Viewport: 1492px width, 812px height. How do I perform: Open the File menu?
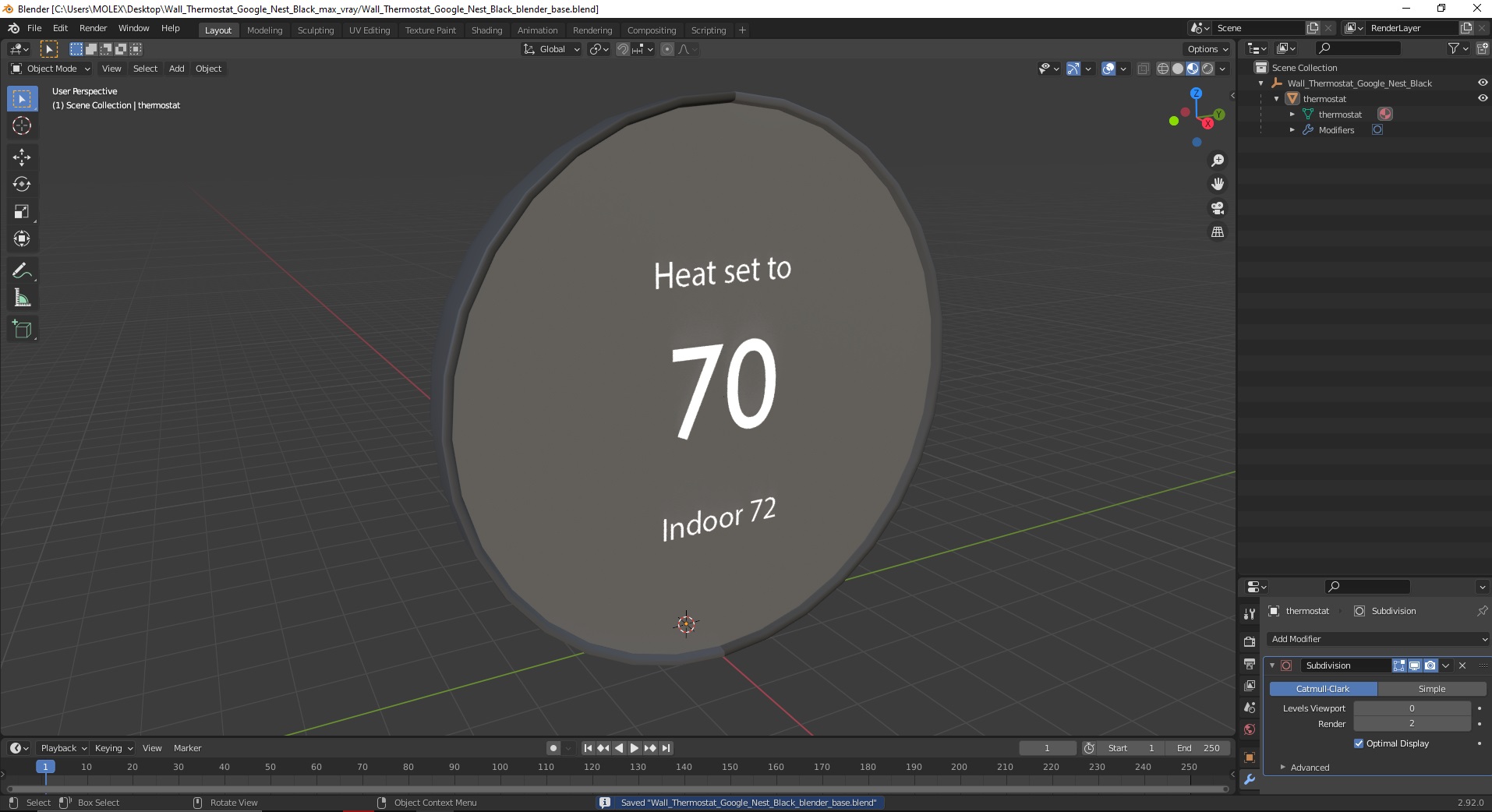(34, 28)
